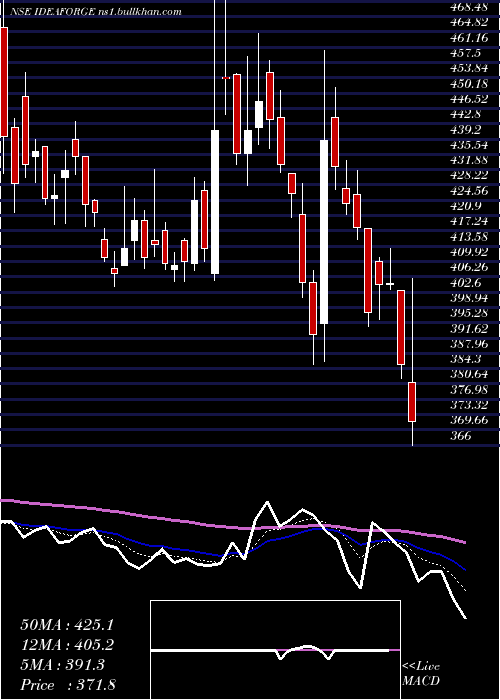Click the 12MA : 405.2 readout
Viewport: 500px width, 700px height.
[67, 645]
